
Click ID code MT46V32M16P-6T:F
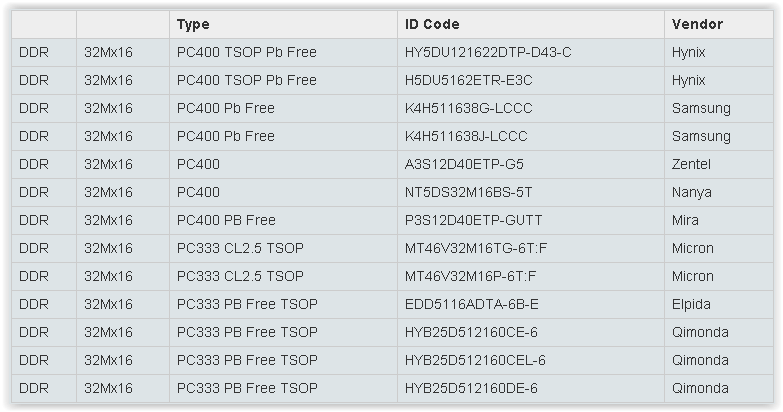pyautogui.click(x=470, y=276)
